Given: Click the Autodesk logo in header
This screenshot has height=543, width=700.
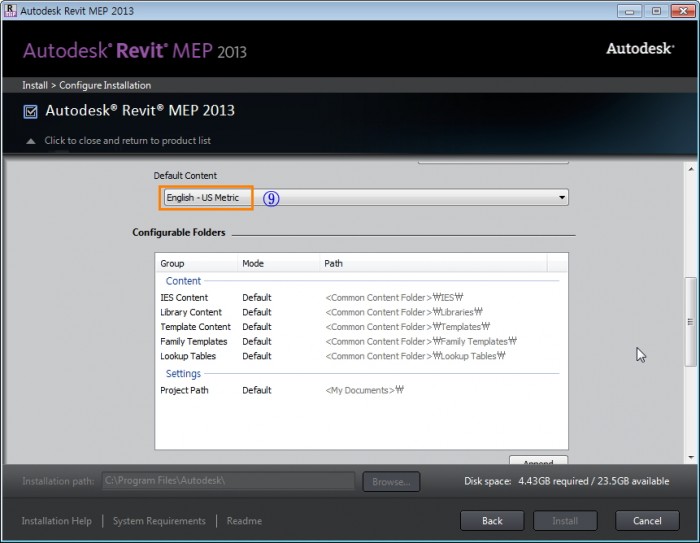Looking at the screenshot, I should 639,48.
